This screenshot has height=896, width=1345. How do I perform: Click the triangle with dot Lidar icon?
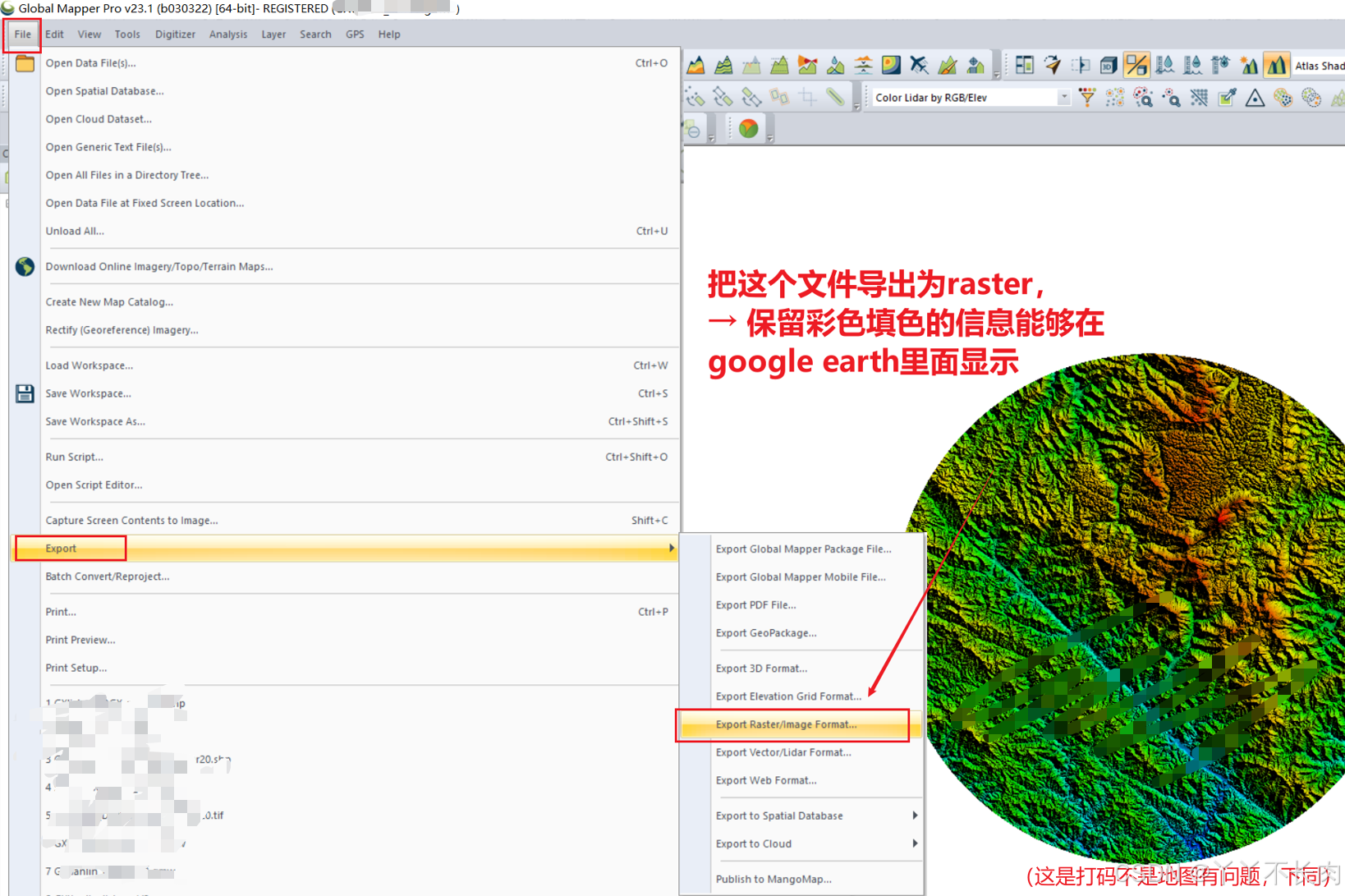pyautogui.click(x=1255, y=98)
